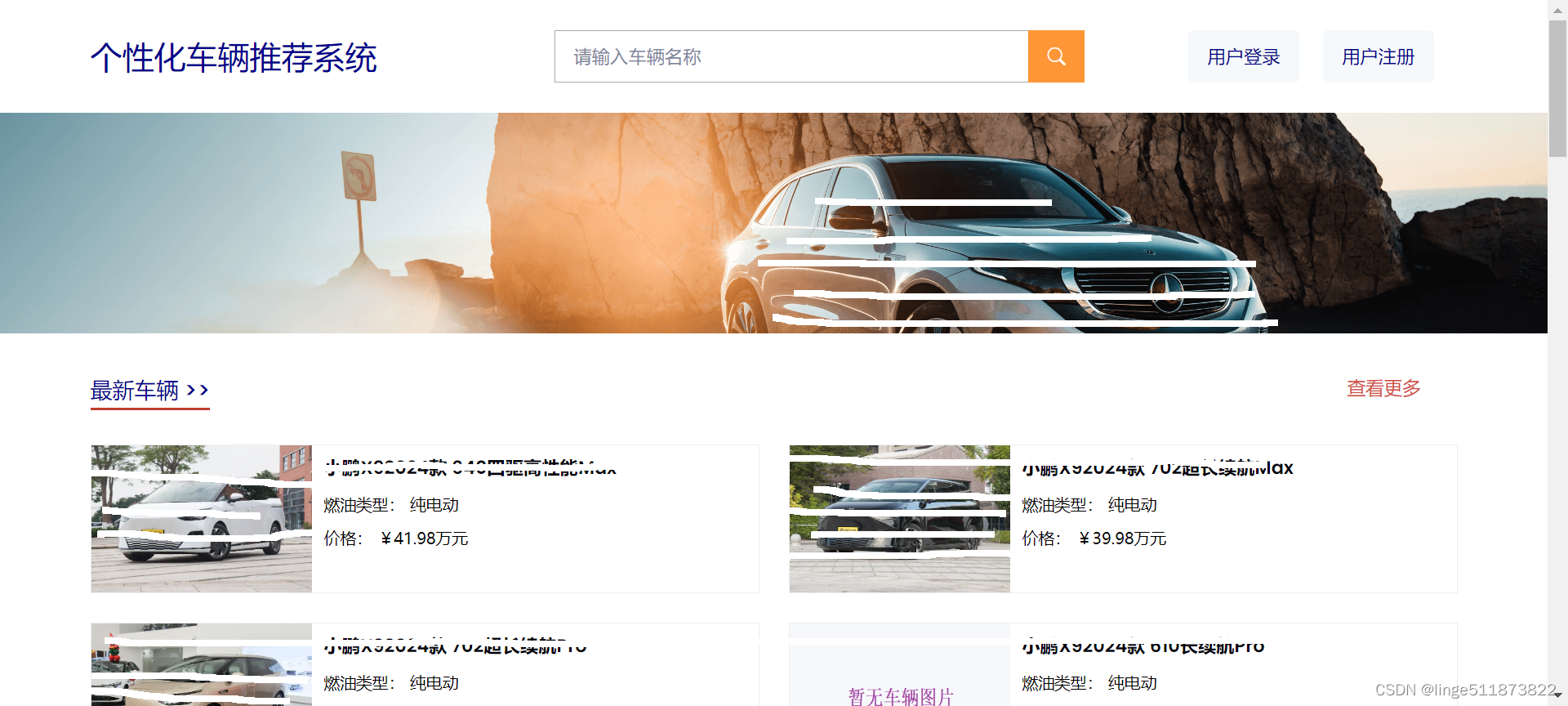1568x706 pixels.
Task: Click 纯电动 in the ¥39.98万元 card
Action: click(x=1133, y=505)
